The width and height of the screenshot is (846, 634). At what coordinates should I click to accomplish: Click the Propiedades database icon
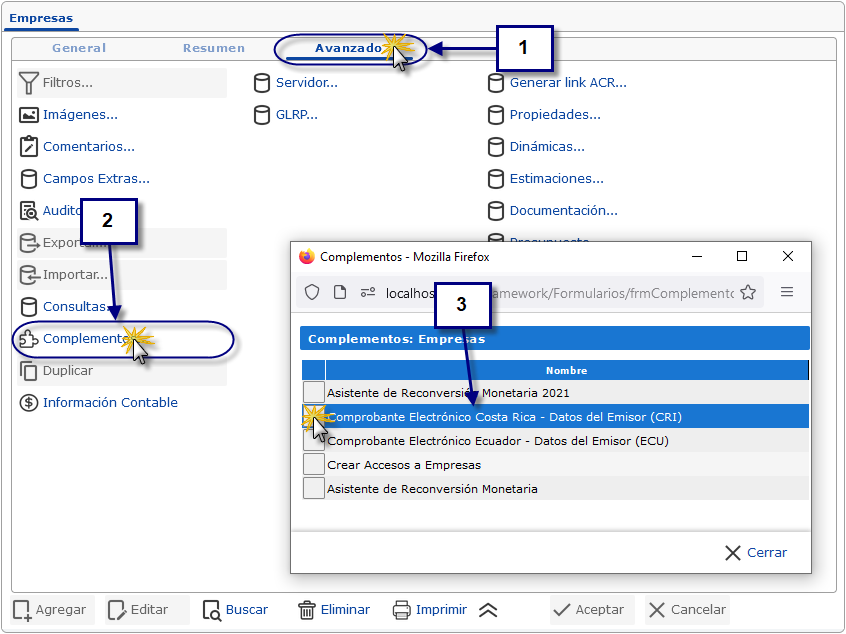[495, 114]
